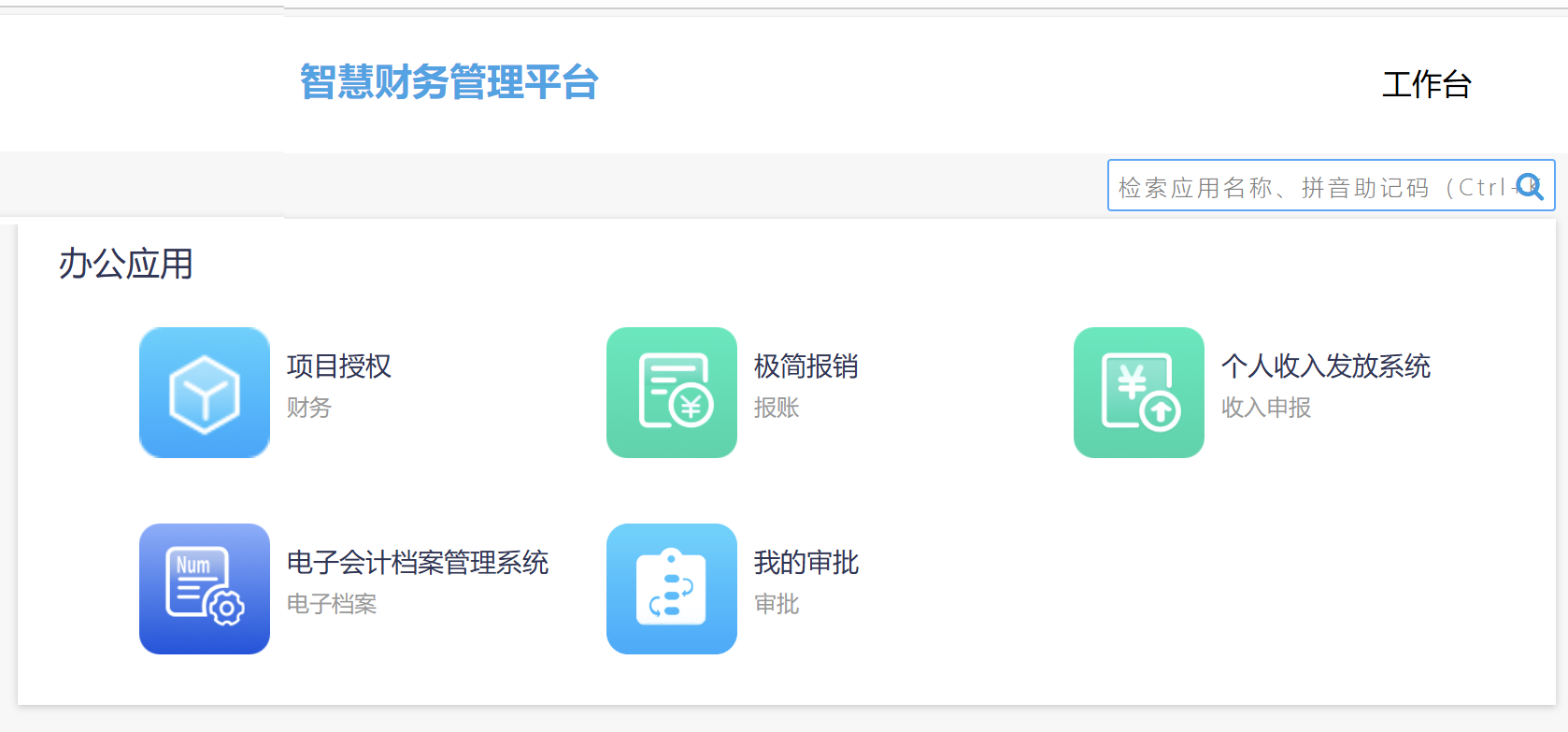Screen dimensions: 1568x732
Task: Click the 审批 subtitle under 我的审批
Action: click(777, 604)
